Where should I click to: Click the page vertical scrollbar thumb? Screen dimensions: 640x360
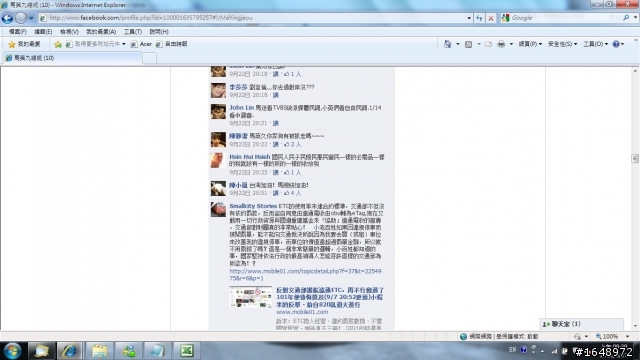click(635, 158)
